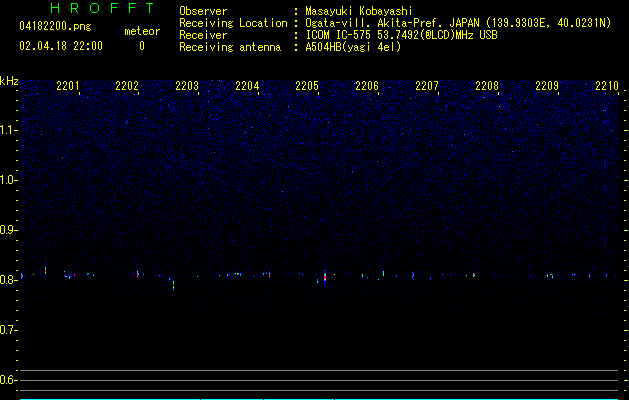629x400 pixels.
Task: Click the 2204 time marker
Action: [x=247, y=86]
